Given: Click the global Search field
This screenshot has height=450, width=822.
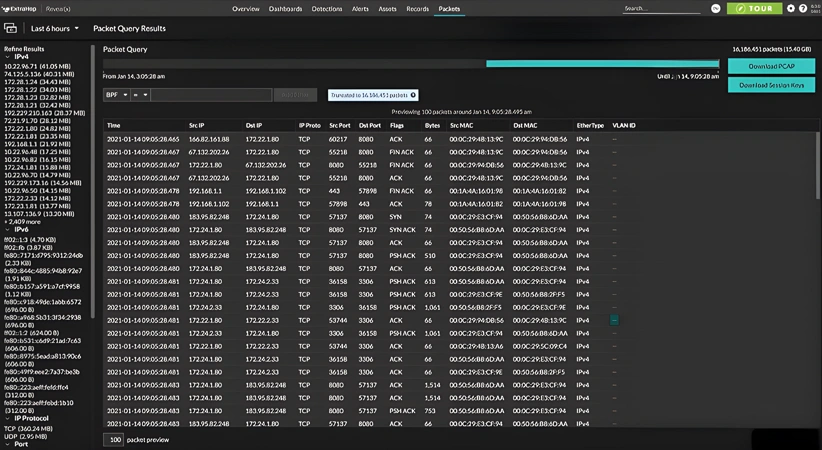Looking at the screenshot, I should point(661,9).
